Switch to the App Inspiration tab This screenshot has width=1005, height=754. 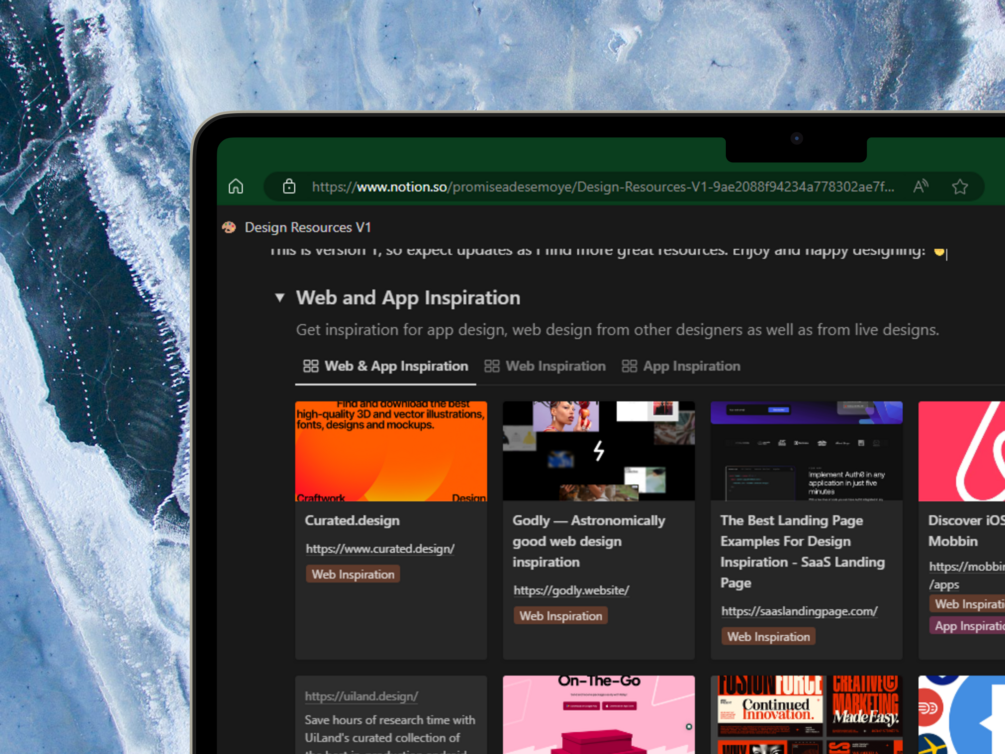point(681,366)
